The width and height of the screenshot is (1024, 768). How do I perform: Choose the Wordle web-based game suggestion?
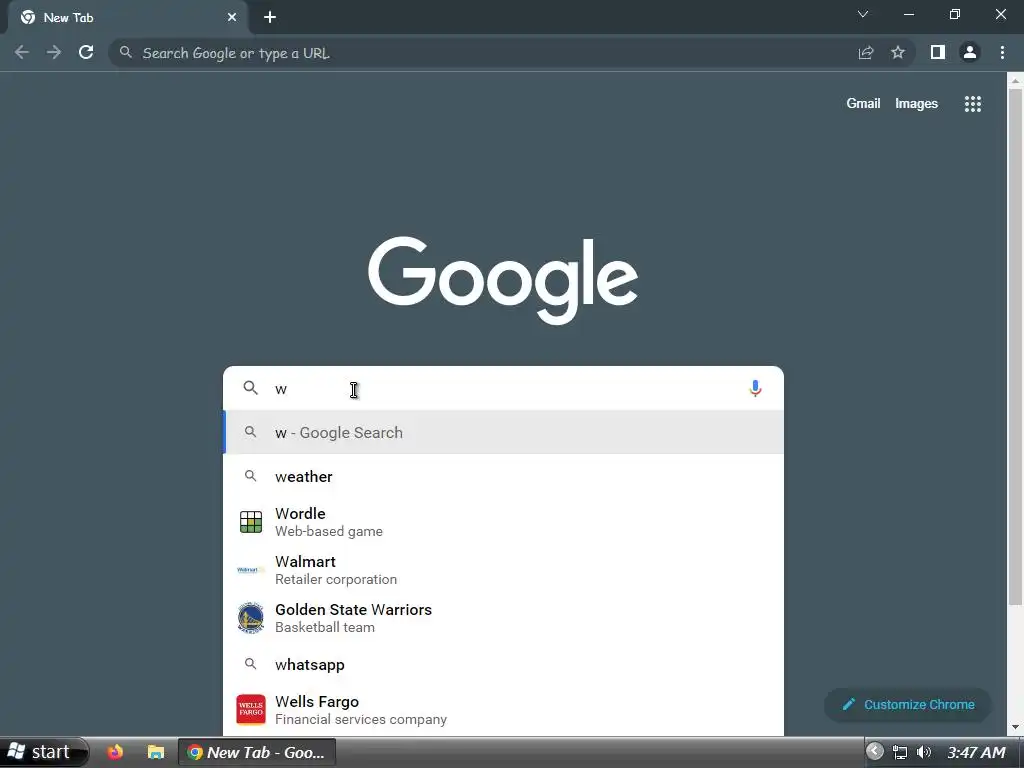[504, 522]
